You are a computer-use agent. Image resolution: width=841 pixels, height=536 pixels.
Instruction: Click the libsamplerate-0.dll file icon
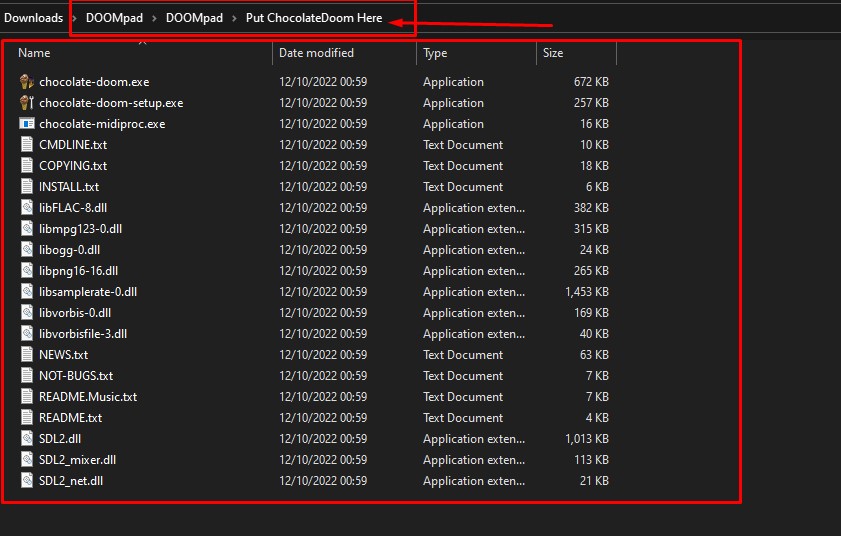(26, 292)
